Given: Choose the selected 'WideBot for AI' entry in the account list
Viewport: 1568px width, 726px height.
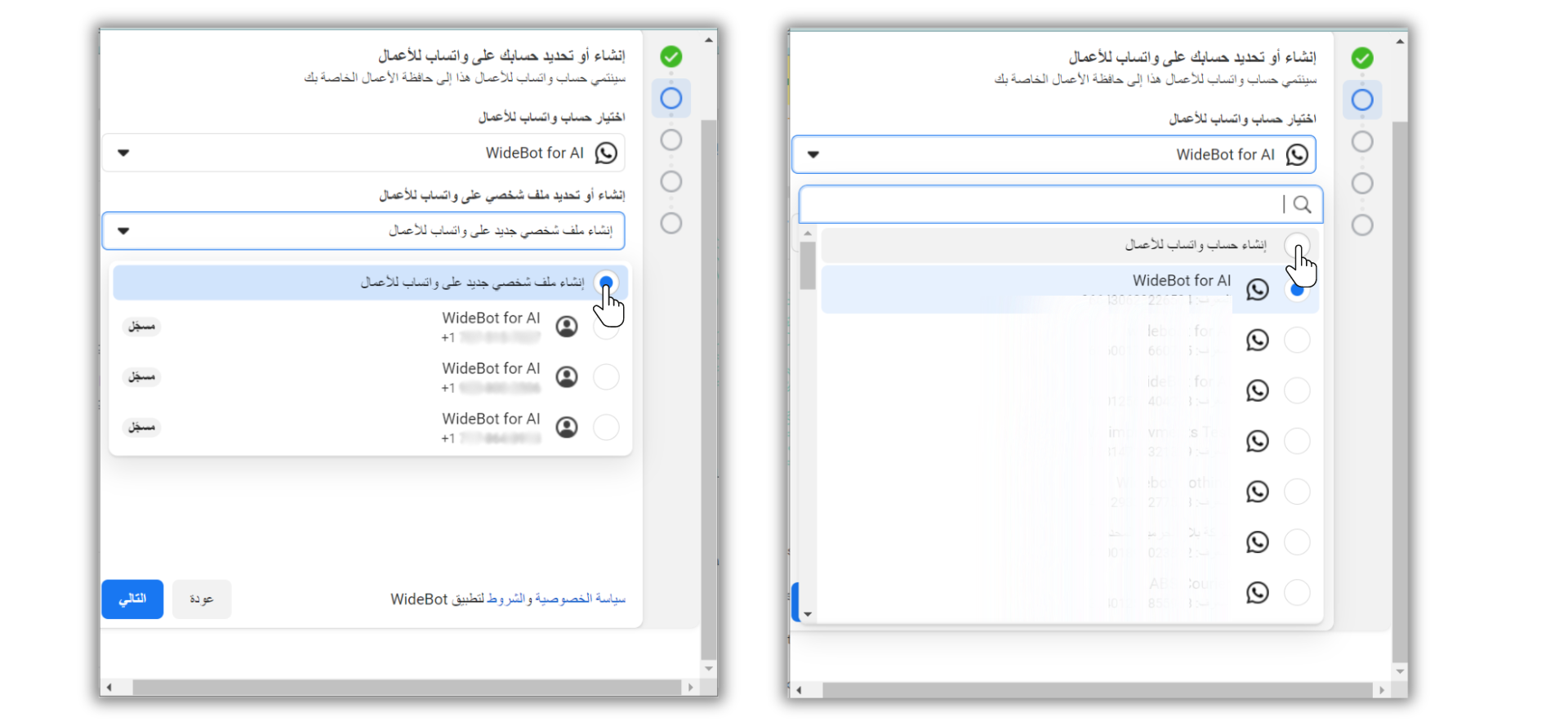Looking at the screenshot, I should tap(1070, 289).
